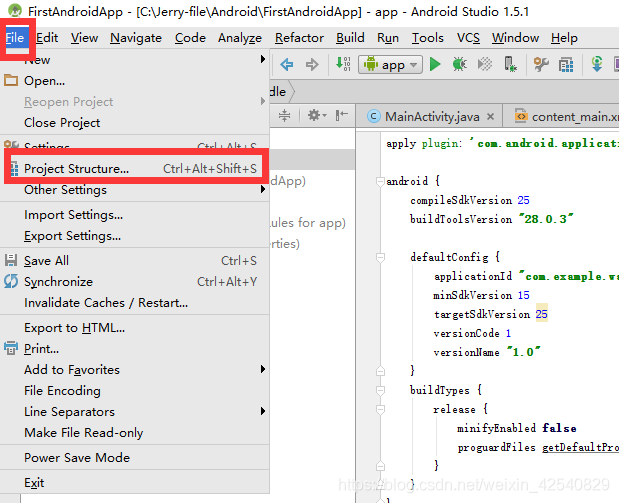Collapse the release block fold marker

point(380,409)
